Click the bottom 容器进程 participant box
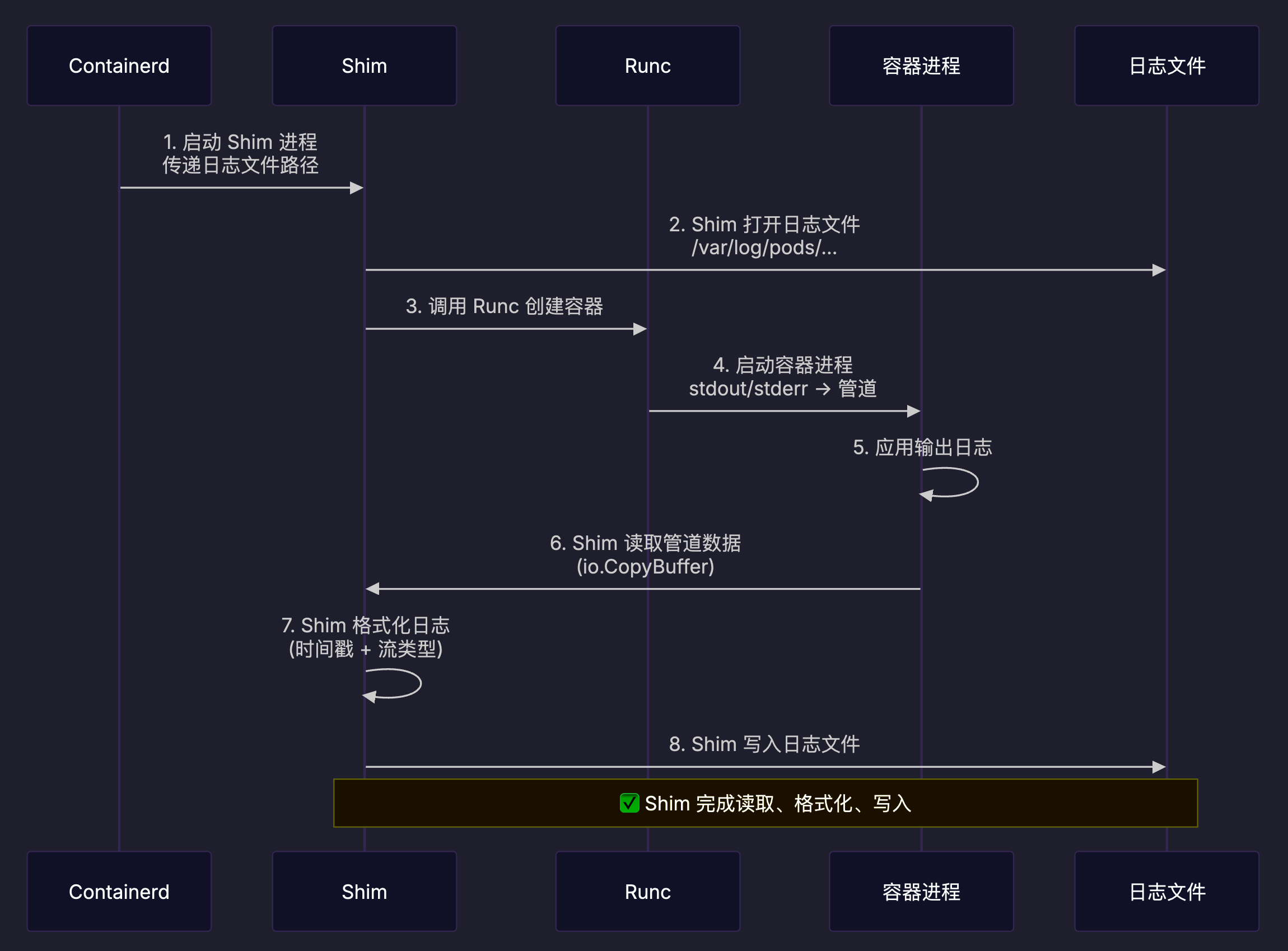 921,891
